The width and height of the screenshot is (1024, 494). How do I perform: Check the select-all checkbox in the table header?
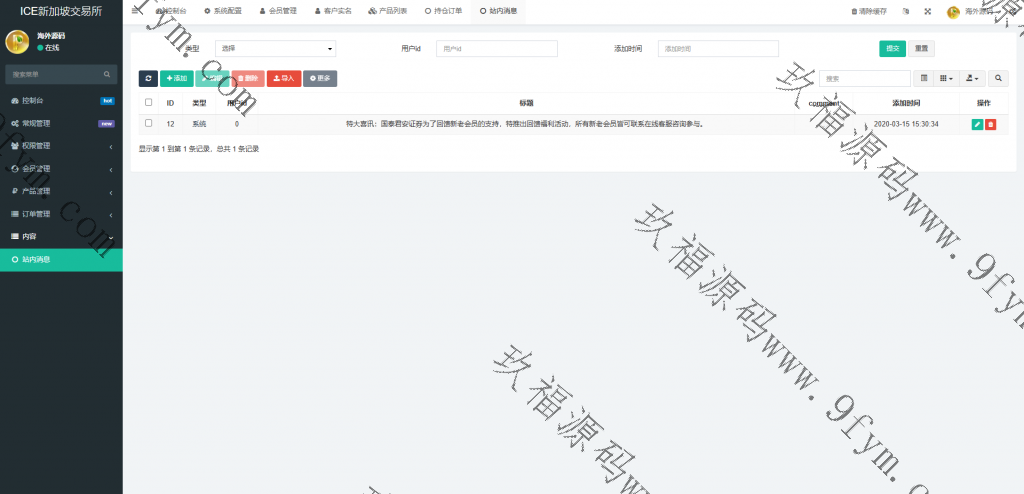coord(149,103)
